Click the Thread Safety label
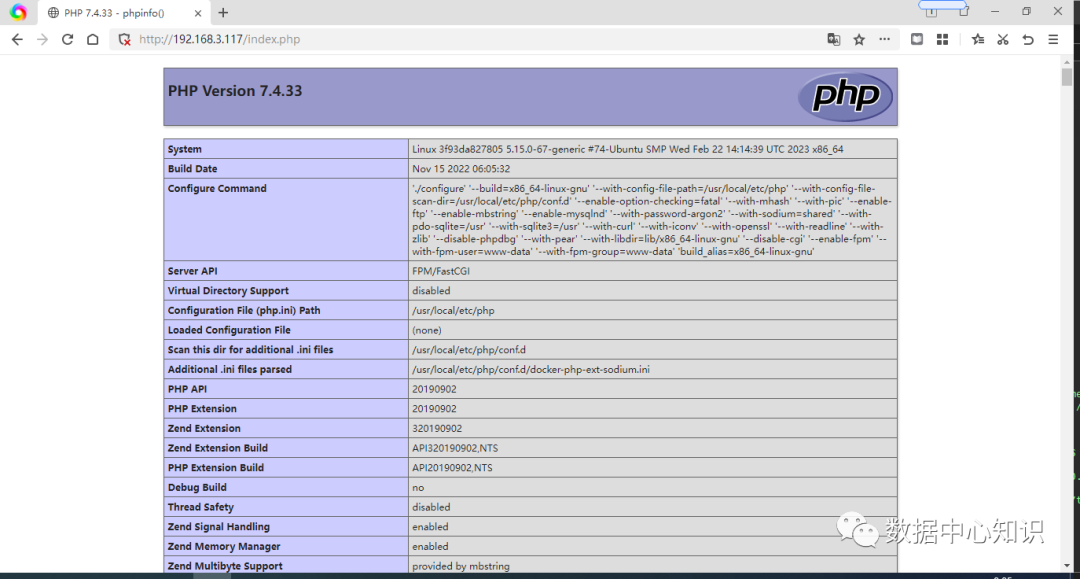This screenshot has height=579, width=1080. [200, 507]
